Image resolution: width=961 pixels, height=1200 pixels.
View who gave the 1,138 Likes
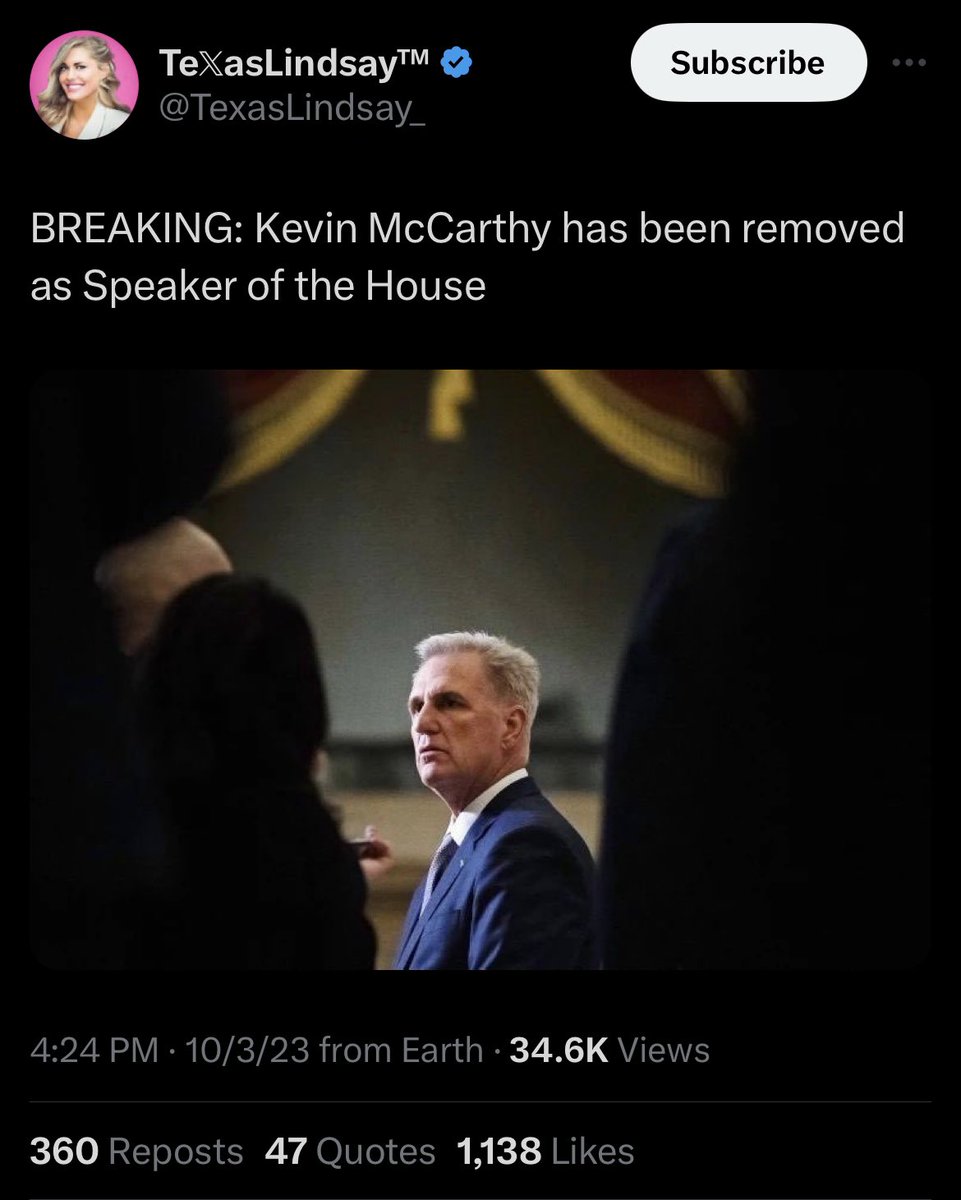[545, 1151]
